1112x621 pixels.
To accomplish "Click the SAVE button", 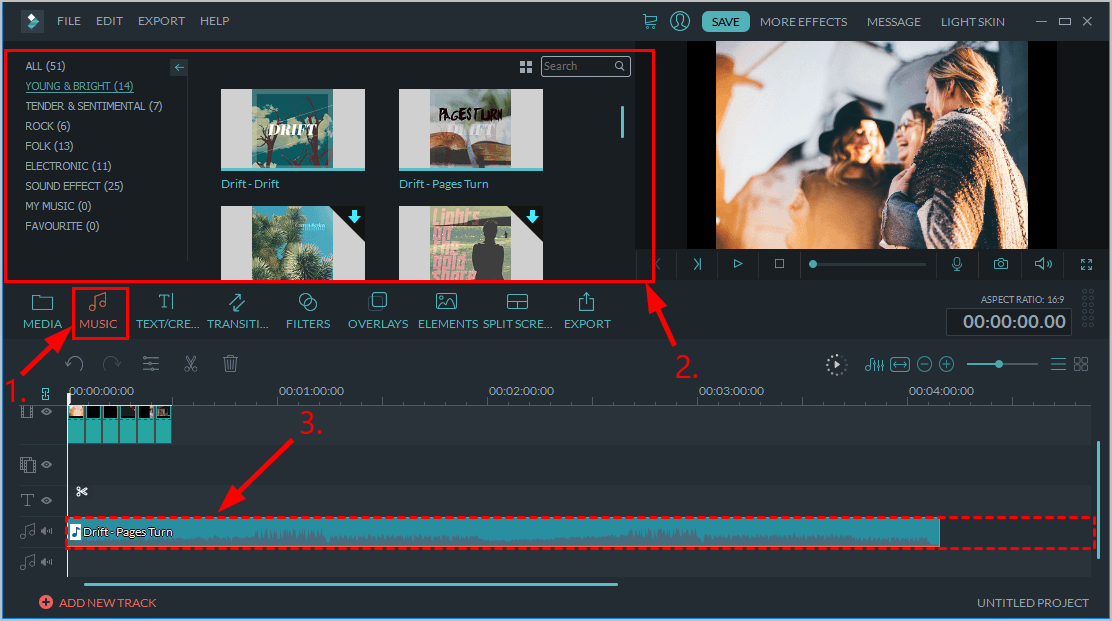I will pyautogui.click(x=725, y=21).
